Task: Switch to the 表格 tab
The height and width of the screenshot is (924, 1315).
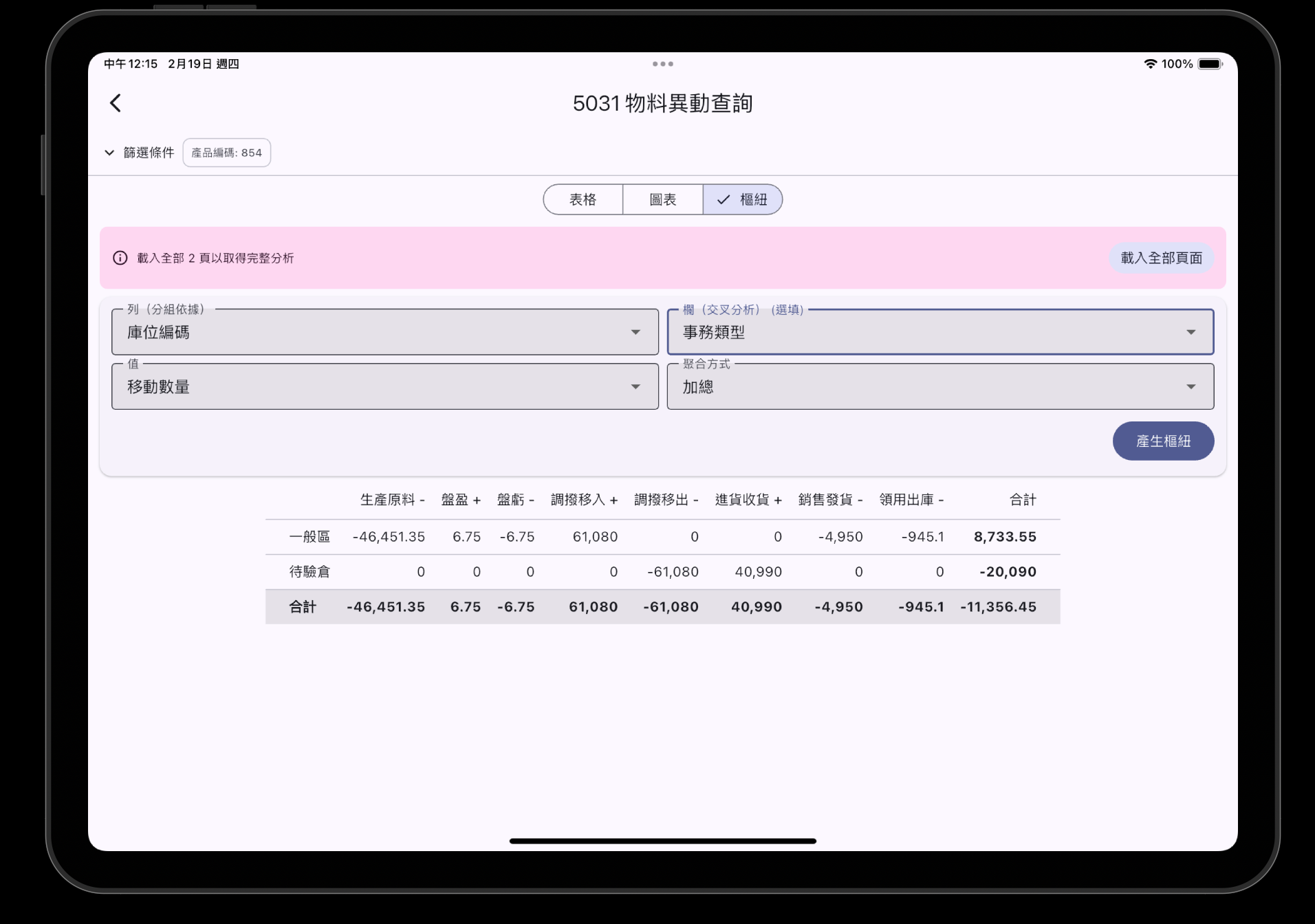Action: point(583,199)
